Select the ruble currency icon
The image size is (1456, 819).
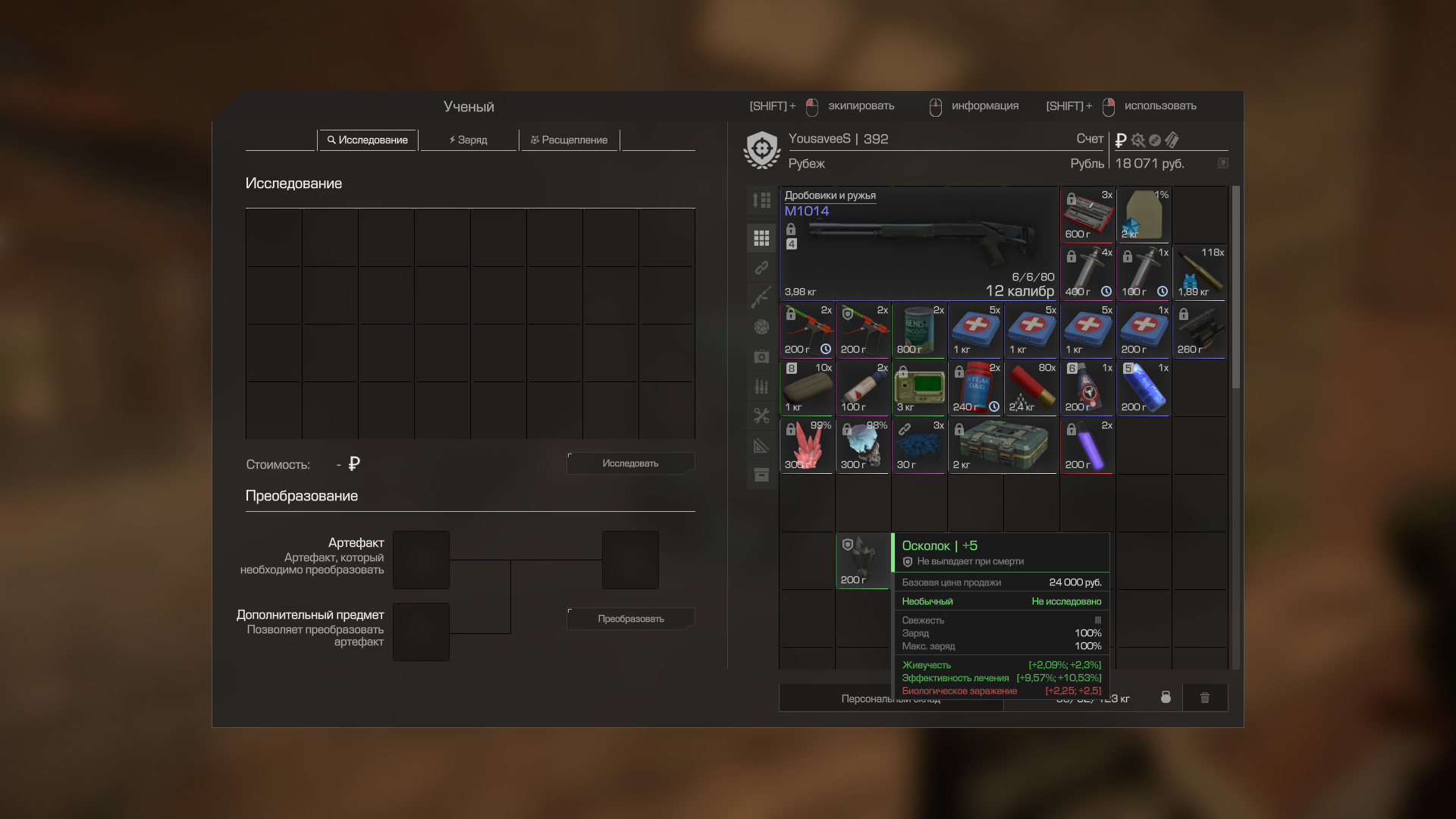tap(1120, 140)
